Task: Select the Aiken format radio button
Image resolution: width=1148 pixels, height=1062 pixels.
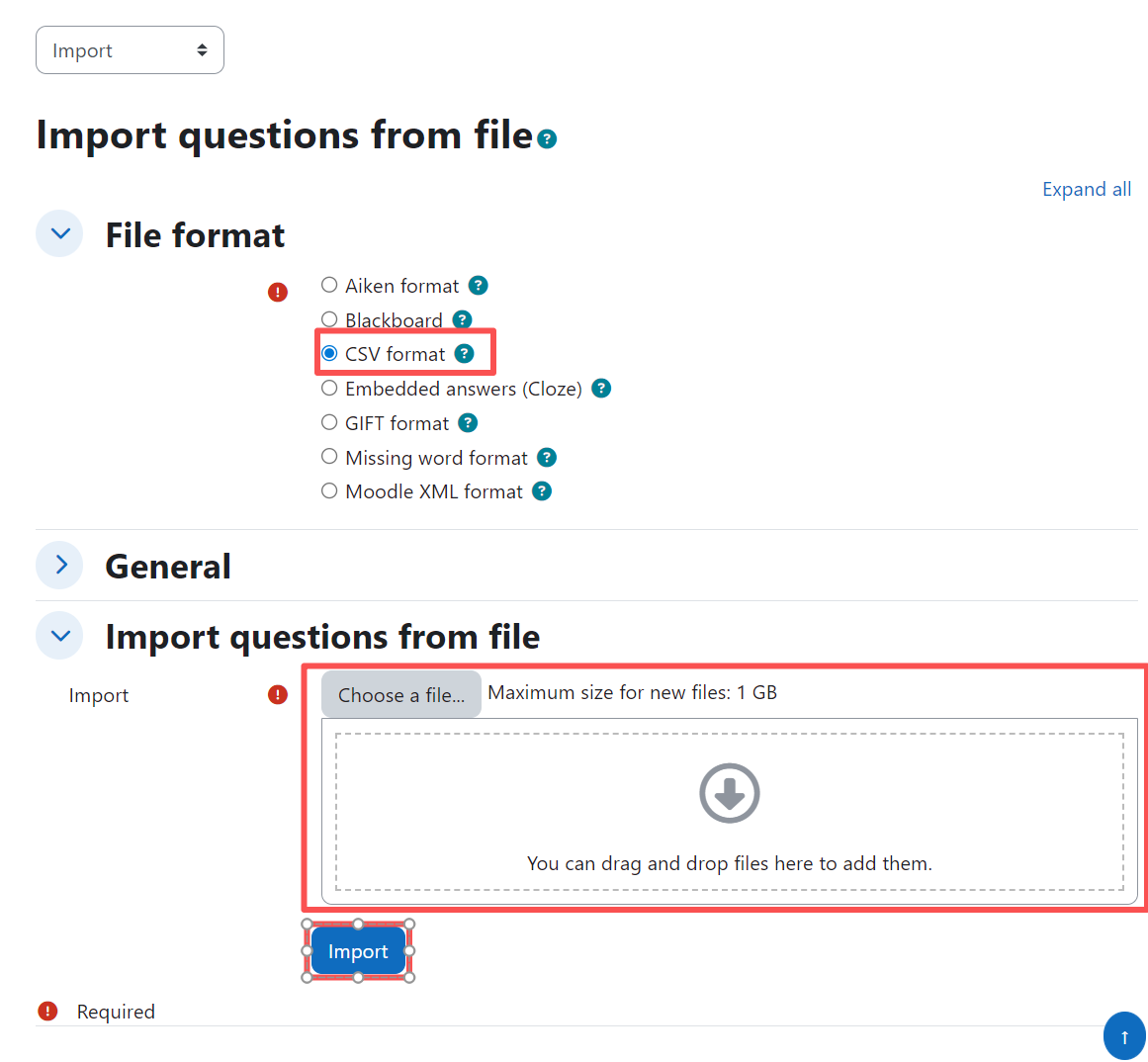Action: tap(328, 284)
